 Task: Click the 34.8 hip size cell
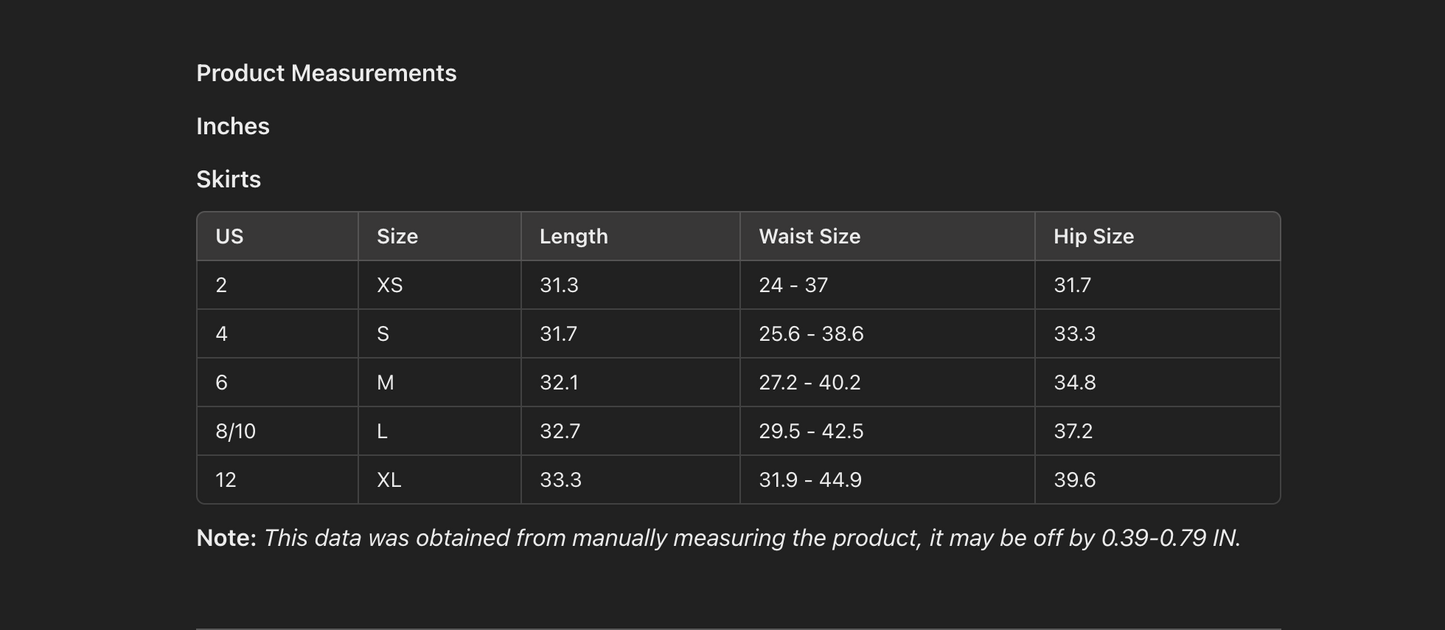pyautogui.click(x=1074, y=383)
